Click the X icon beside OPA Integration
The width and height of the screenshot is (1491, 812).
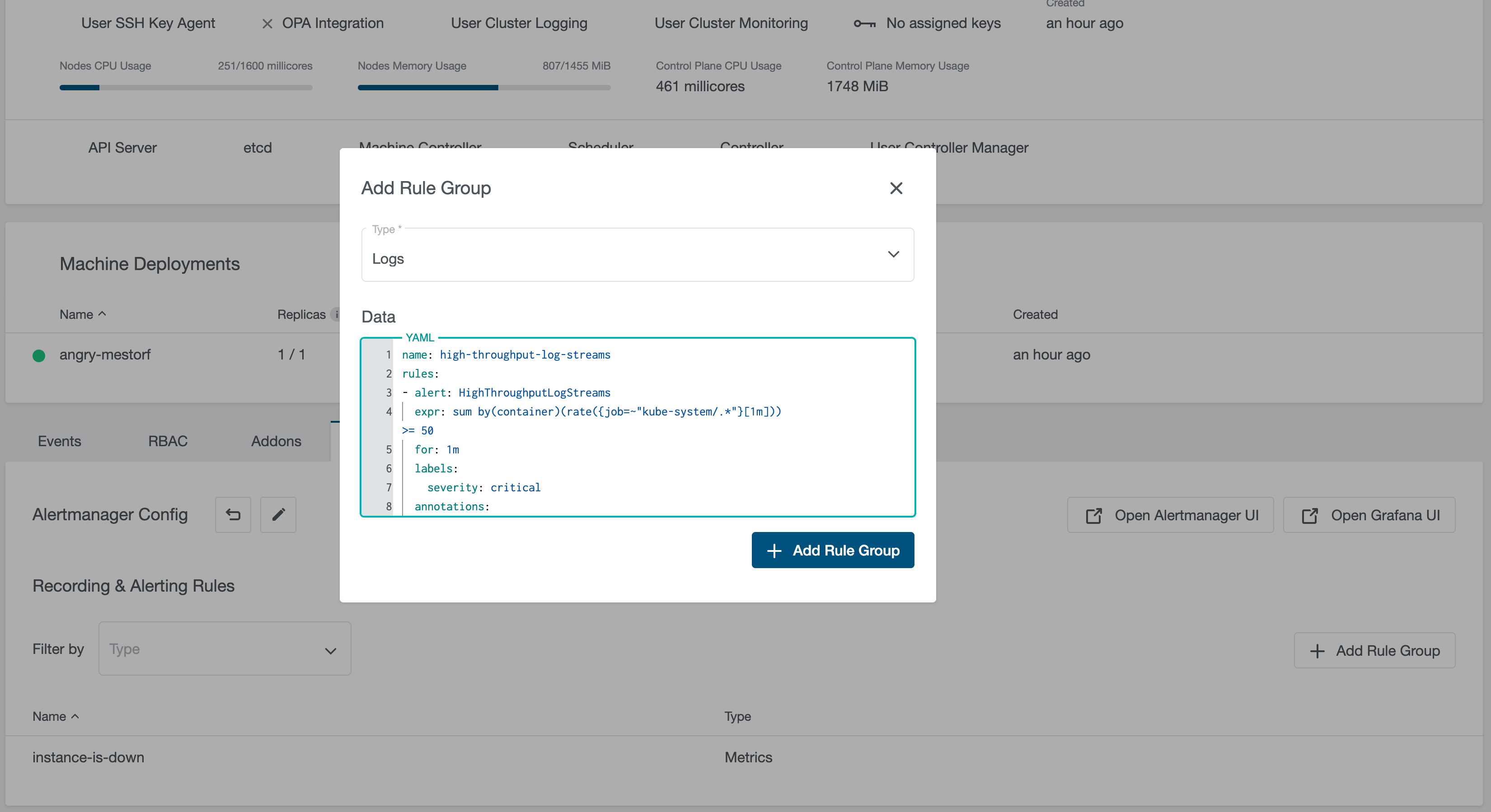coord(267,24)
